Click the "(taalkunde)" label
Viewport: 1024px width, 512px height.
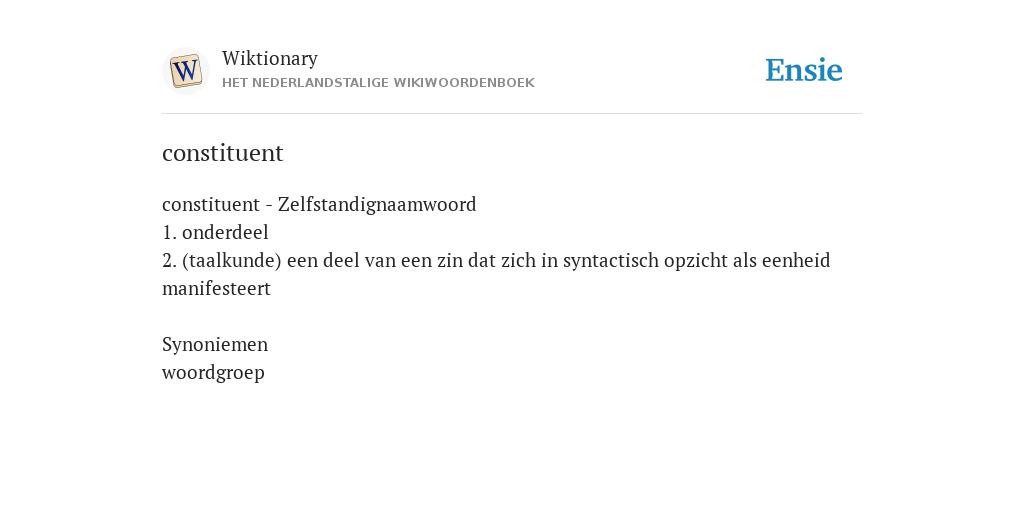(232, 261)
